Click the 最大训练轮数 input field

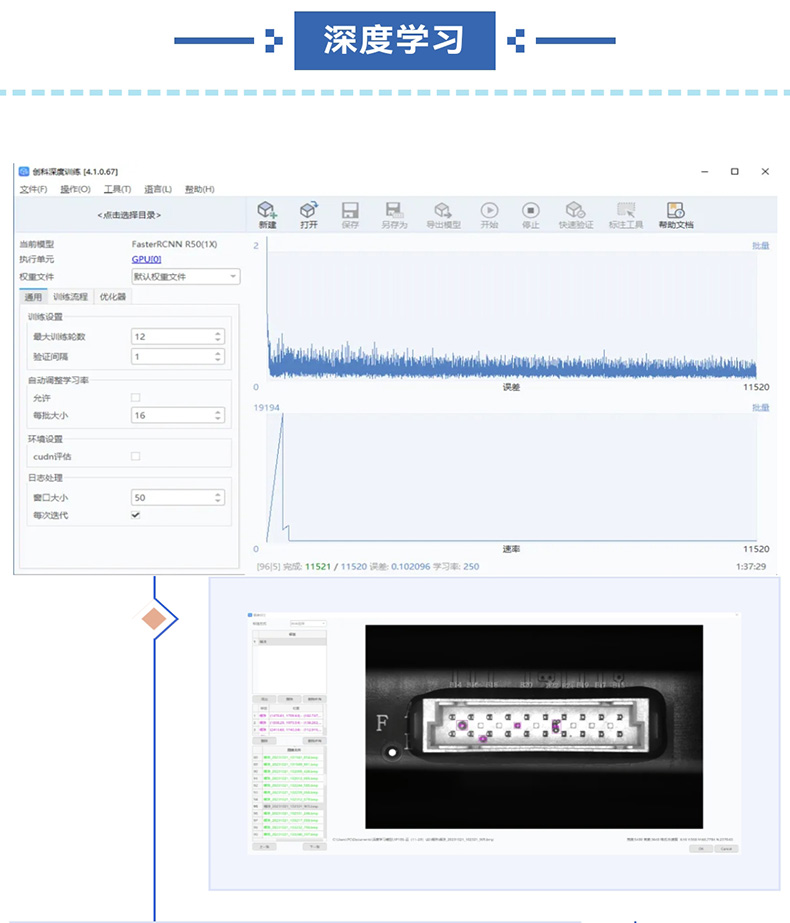(177, 337)
